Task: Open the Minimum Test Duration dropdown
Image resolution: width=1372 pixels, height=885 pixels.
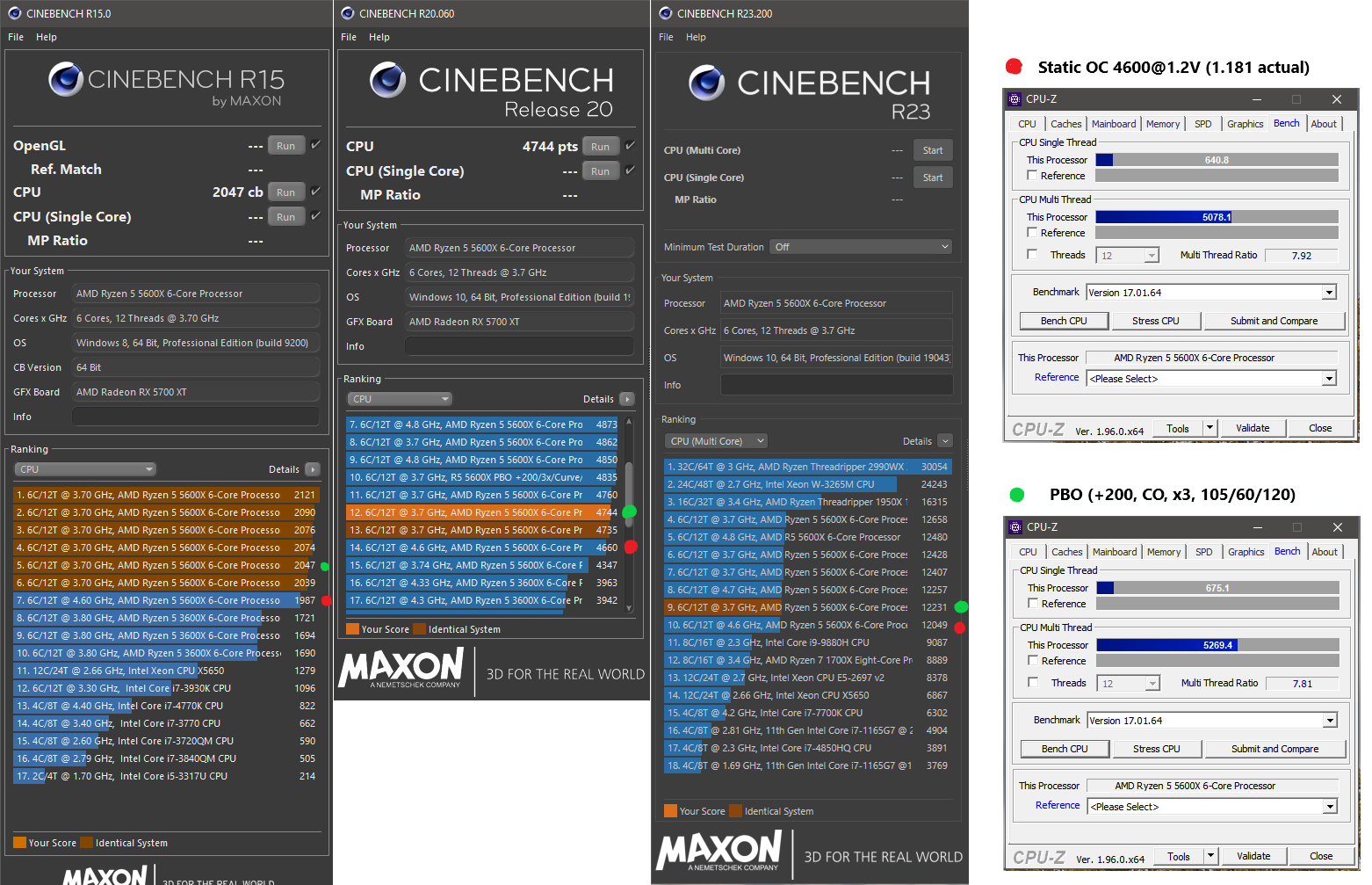Action: click(861, 247)
